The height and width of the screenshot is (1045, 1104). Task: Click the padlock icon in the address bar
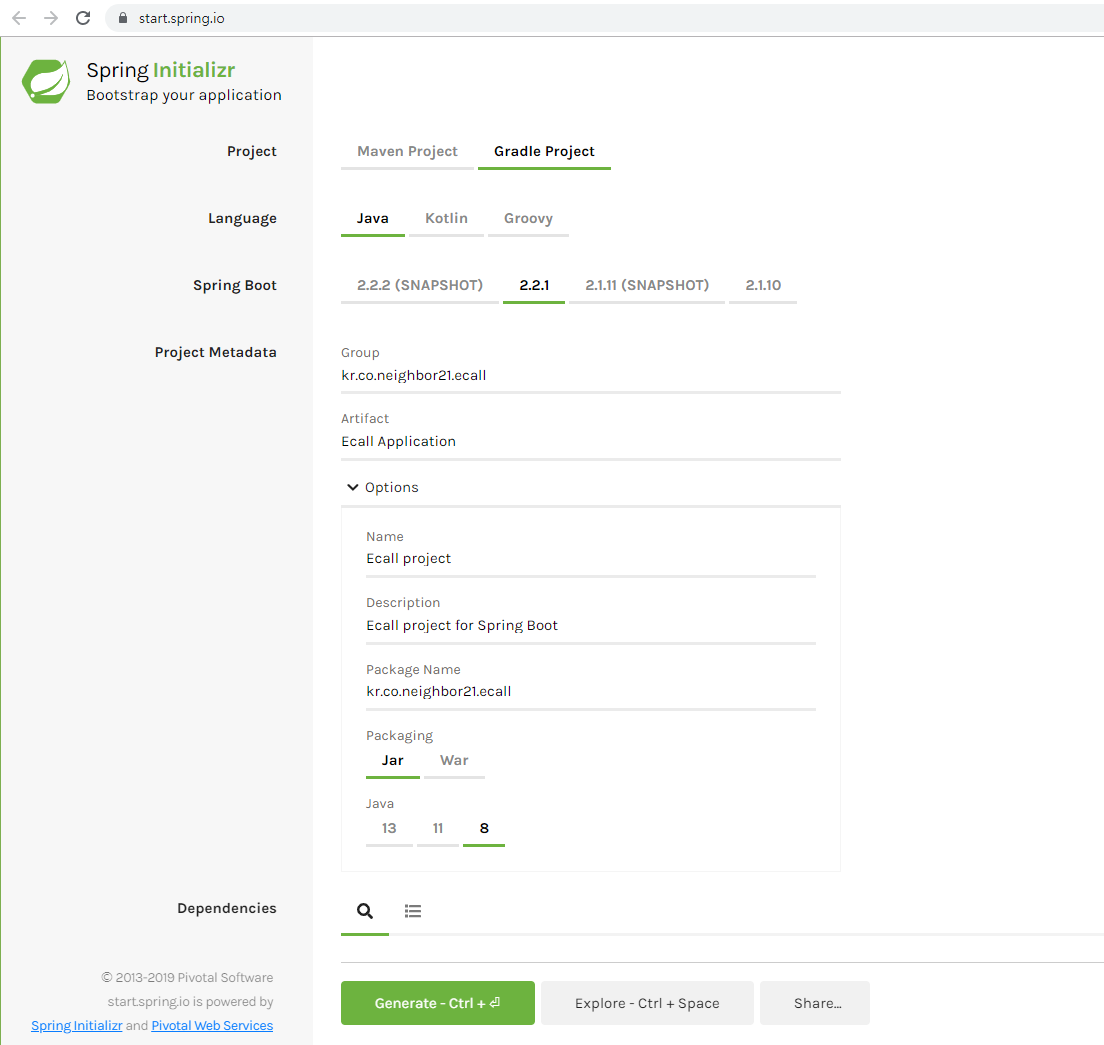point(123,18)
